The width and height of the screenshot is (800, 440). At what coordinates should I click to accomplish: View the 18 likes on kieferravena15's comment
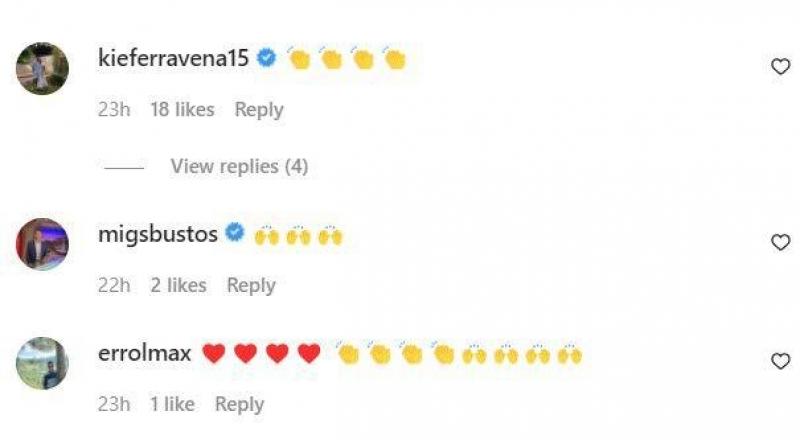click(182, 110)
